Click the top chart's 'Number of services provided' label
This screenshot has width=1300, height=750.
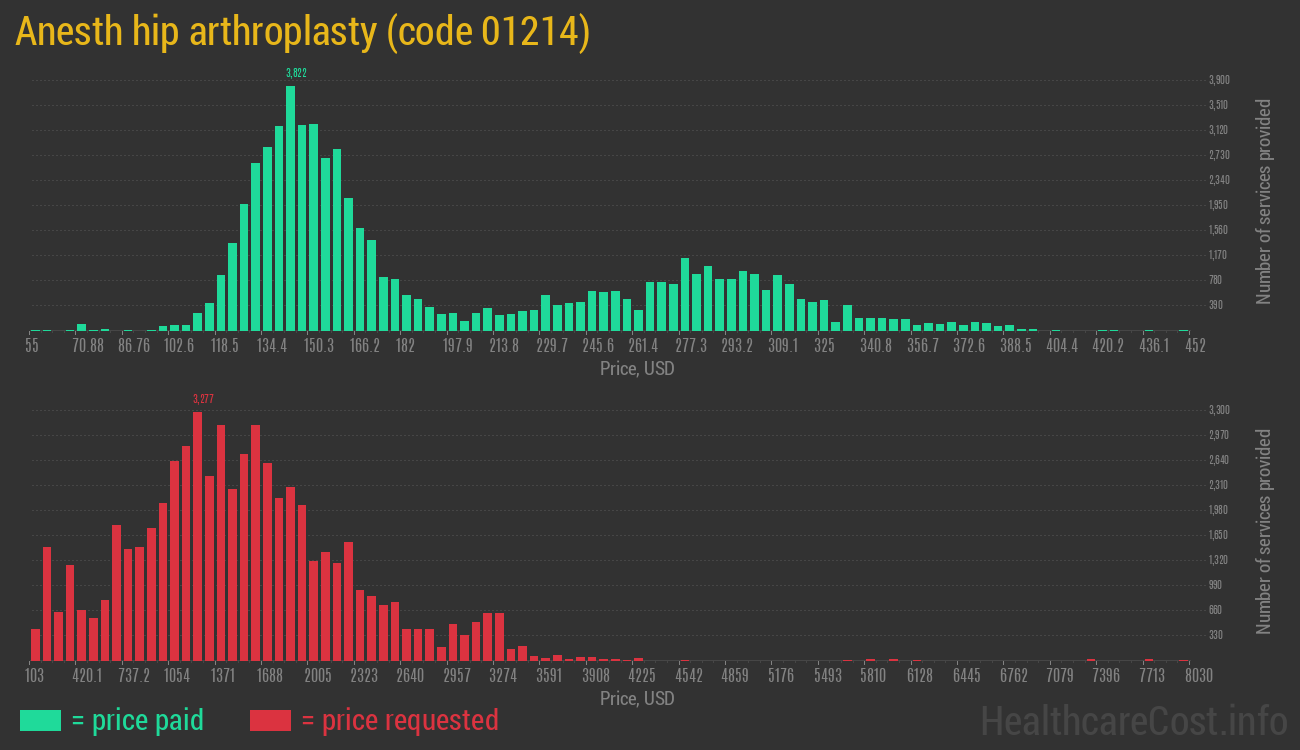[1264, 201]
